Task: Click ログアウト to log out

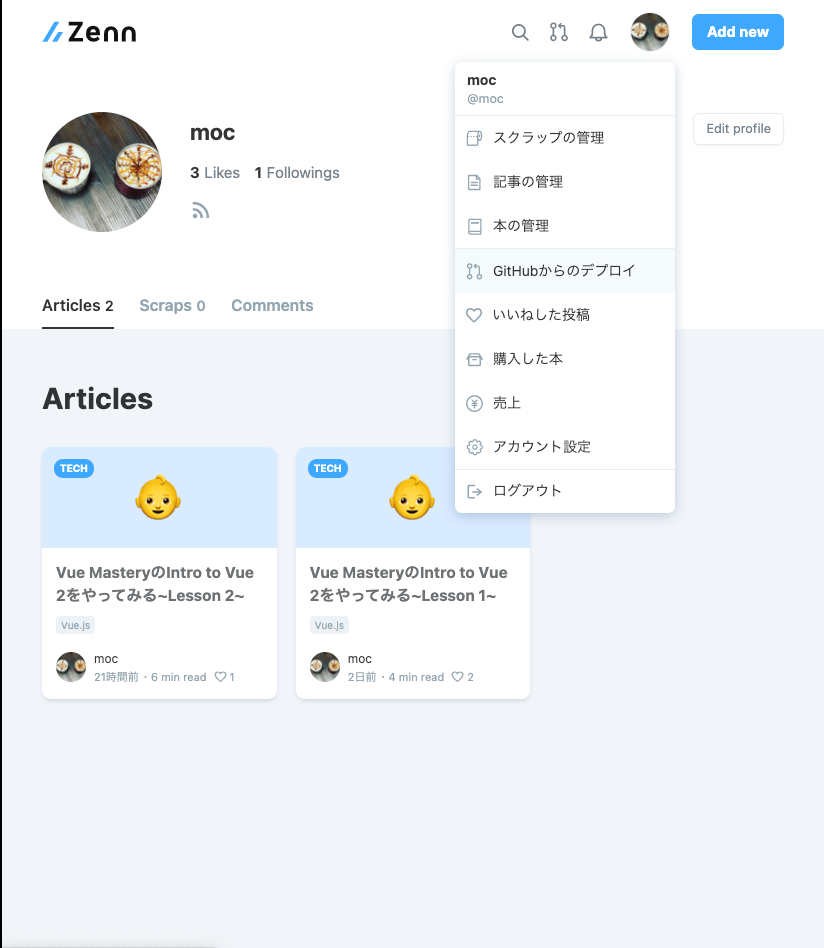Action: [565, 491]
